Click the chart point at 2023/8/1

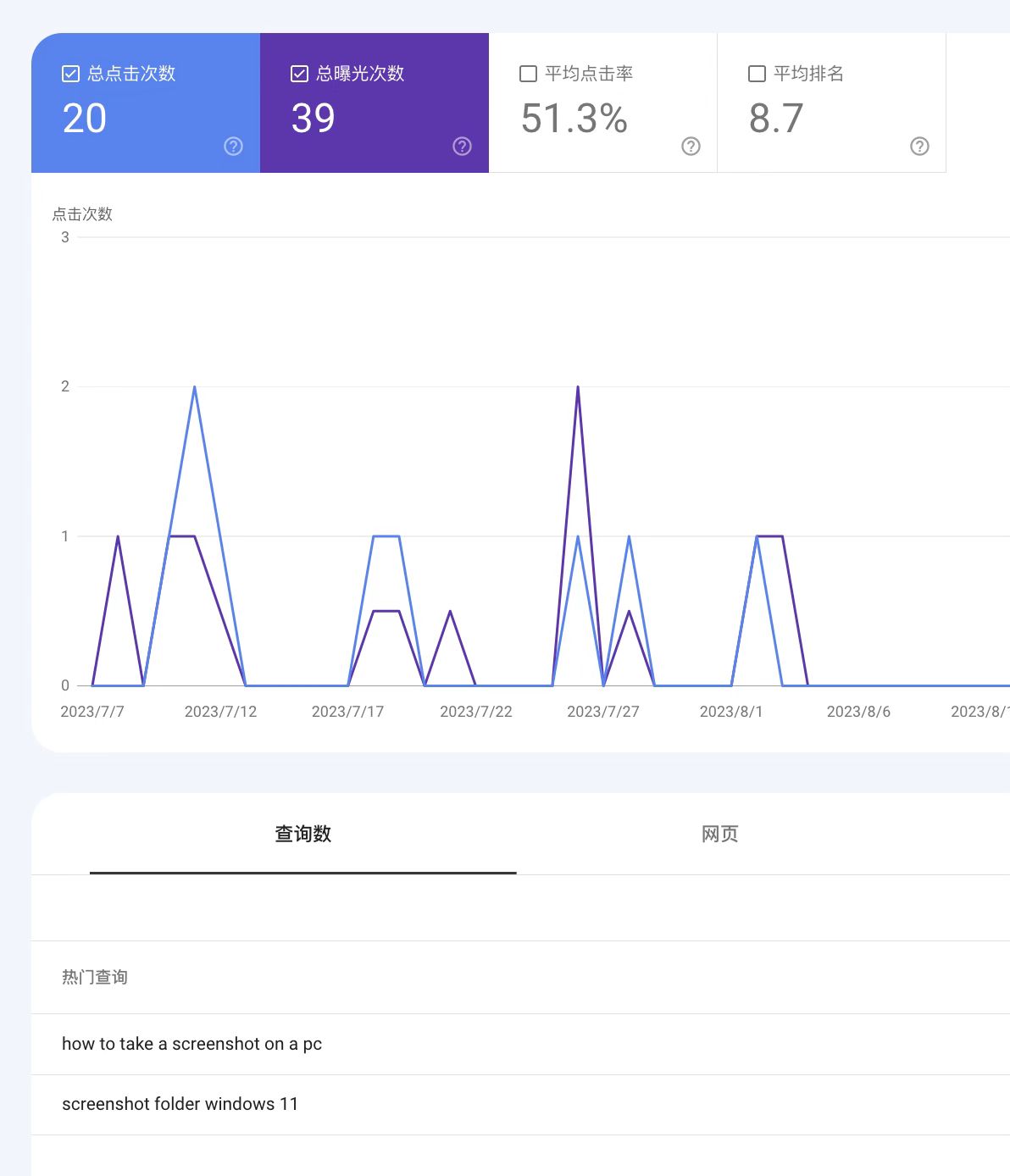[x=731, y=685]
